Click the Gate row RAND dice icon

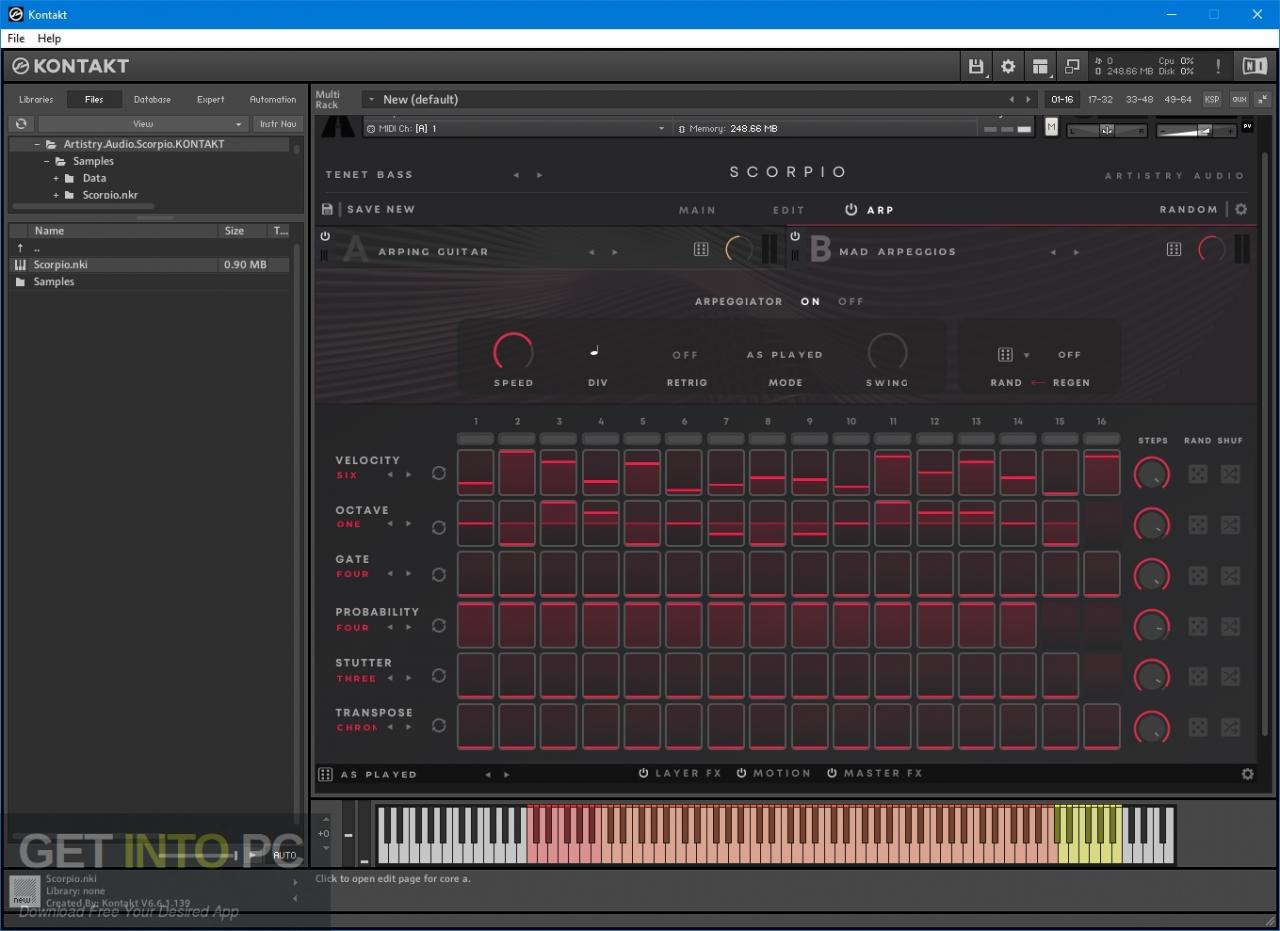coord(1197,576)
